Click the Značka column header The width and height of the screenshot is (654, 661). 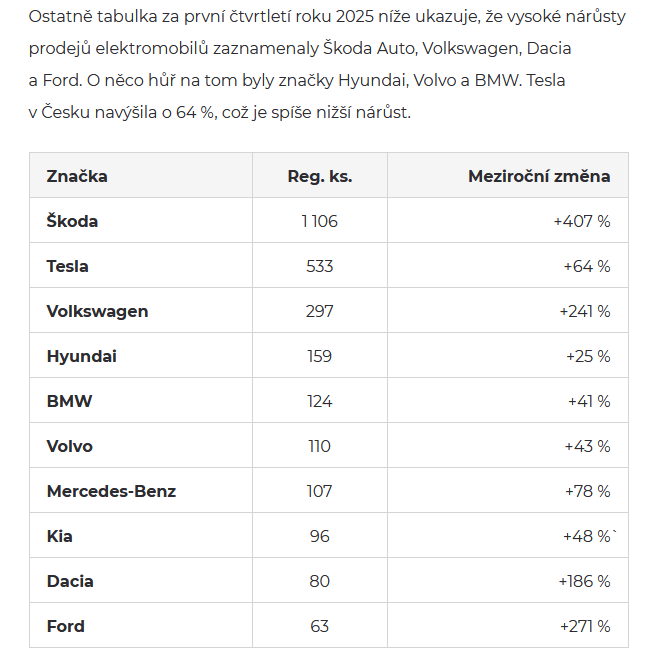tap(141, 176)
